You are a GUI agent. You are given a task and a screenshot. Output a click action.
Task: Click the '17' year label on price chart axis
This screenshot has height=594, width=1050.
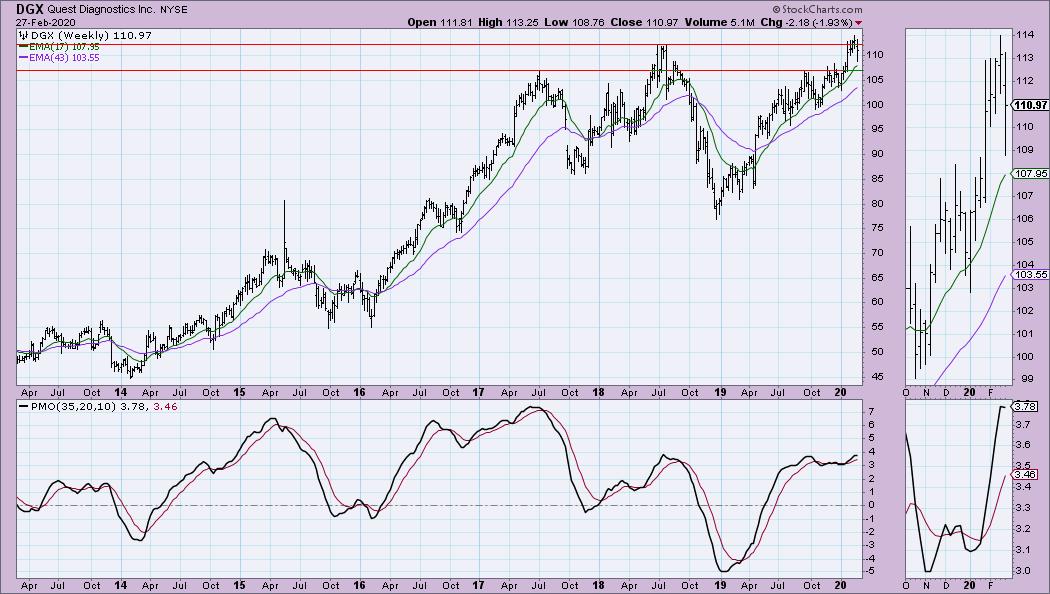(477, 392)
